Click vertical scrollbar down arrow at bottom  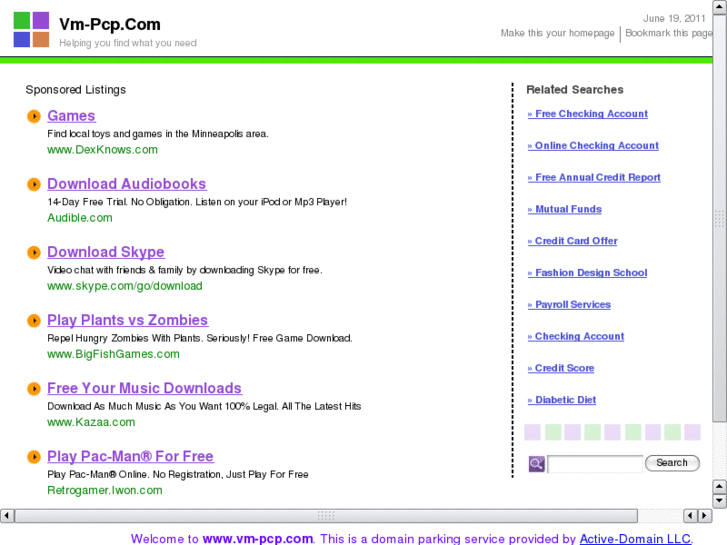pyautogui.click(x=720, y=501)
